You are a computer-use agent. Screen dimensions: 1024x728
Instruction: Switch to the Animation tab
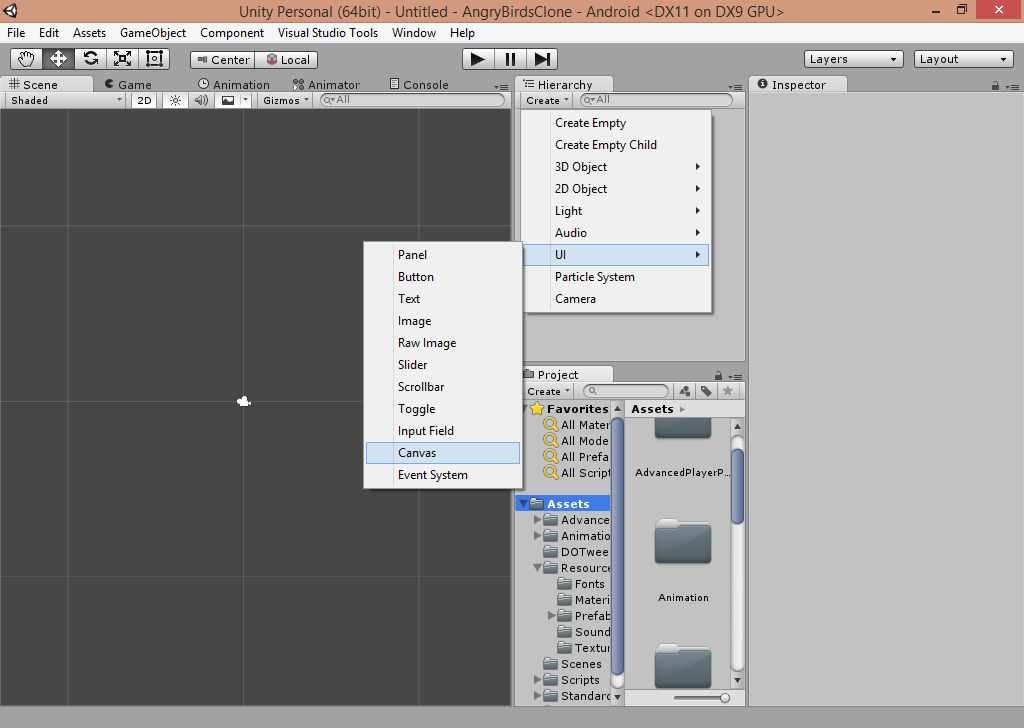click(234, 84)
